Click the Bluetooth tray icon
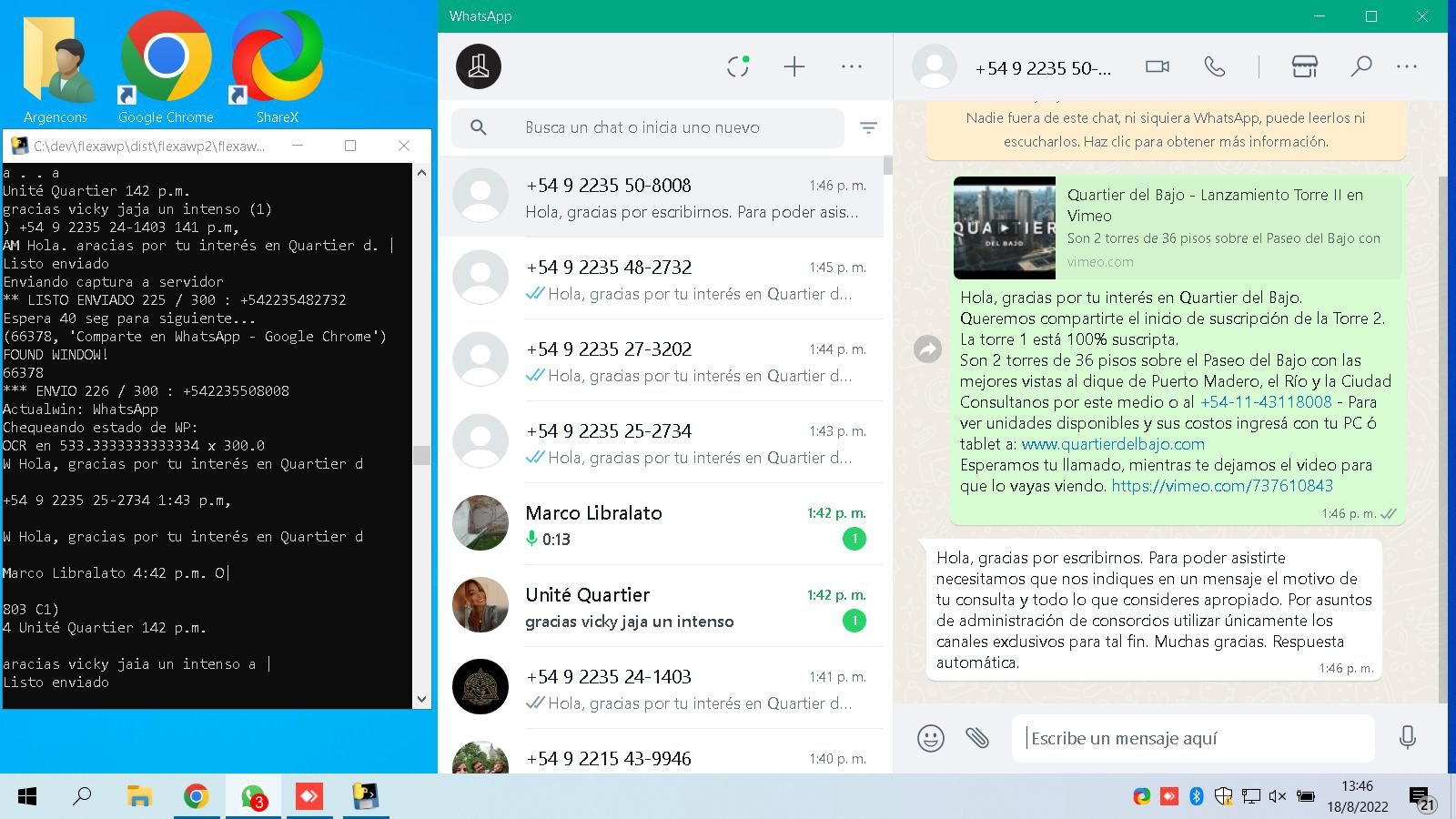The image size is (1456, 819). point(1197,797)
